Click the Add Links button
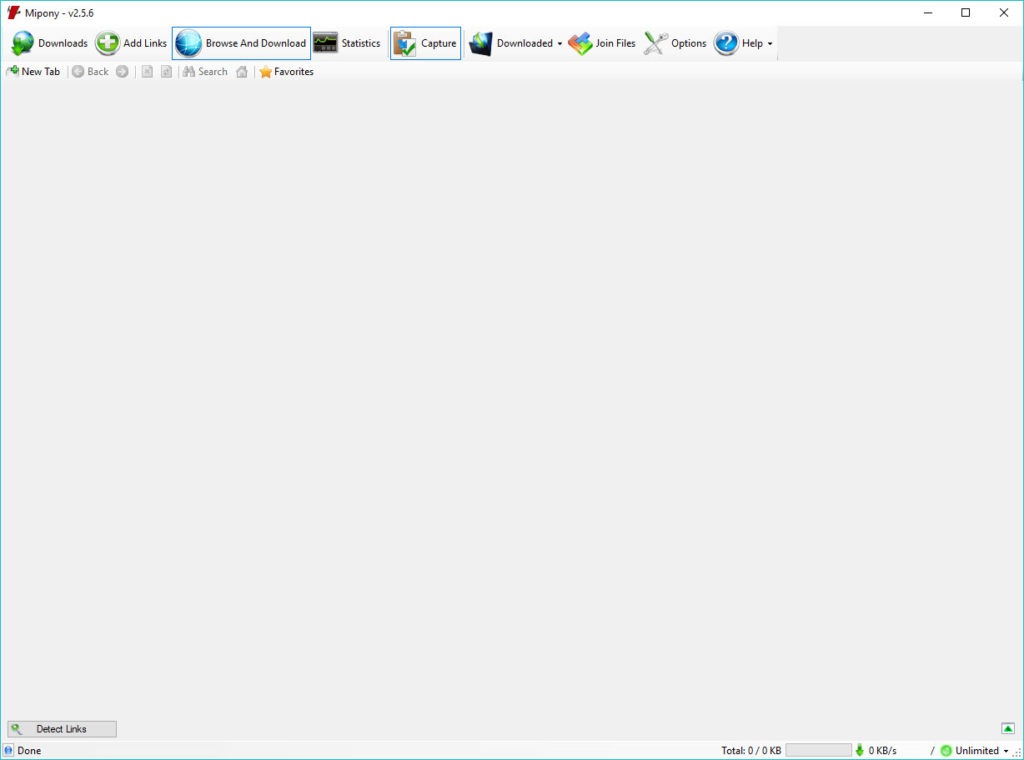Viewport: 1024px width, 760px height. point(131,43)
